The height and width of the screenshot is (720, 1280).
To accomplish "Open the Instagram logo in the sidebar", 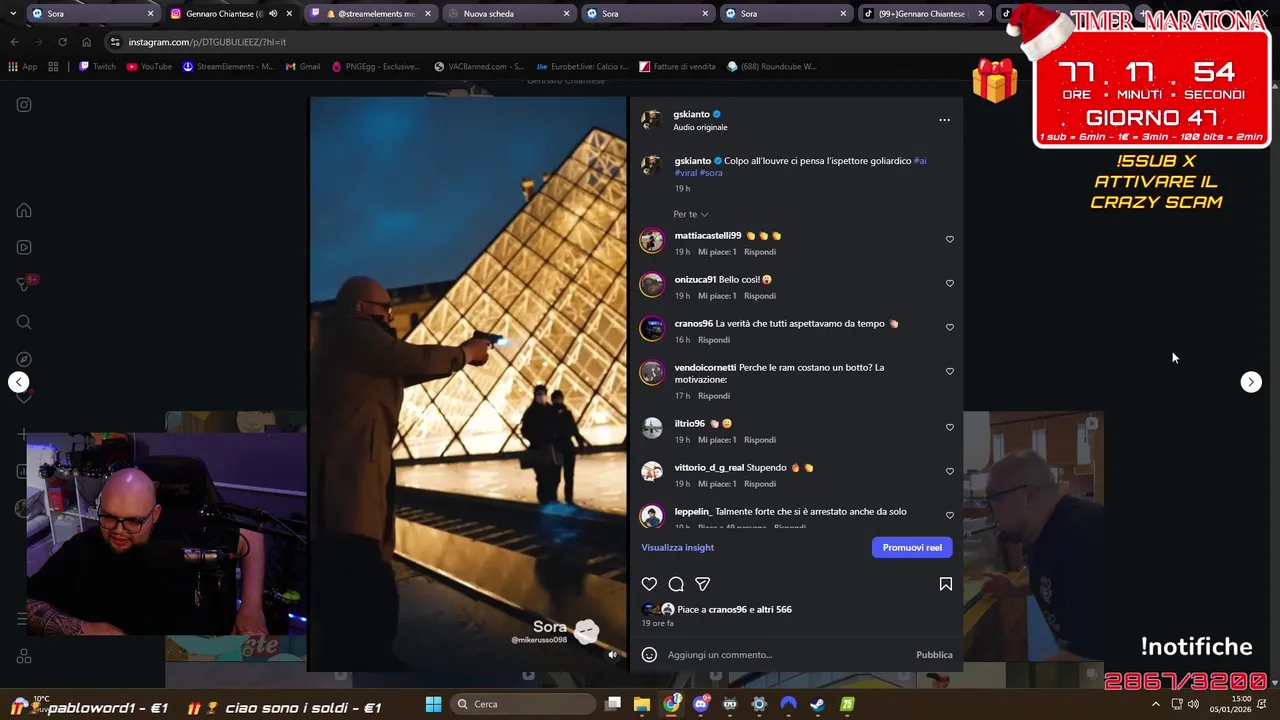I will [24, 105].
